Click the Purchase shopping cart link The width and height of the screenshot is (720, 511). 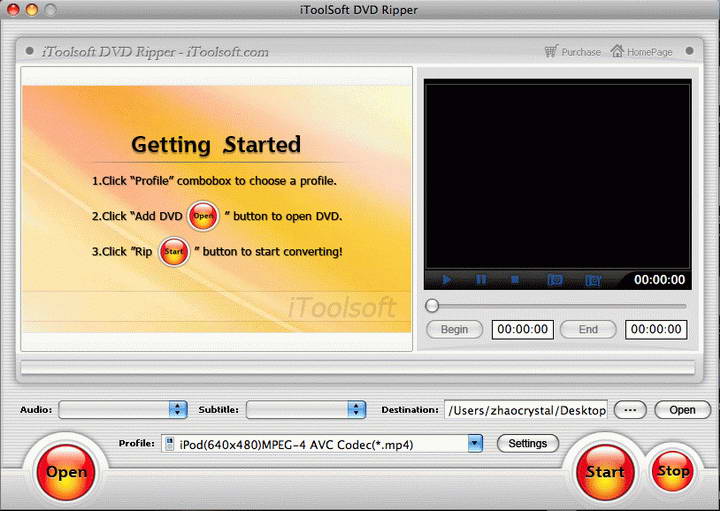(573, 51)
